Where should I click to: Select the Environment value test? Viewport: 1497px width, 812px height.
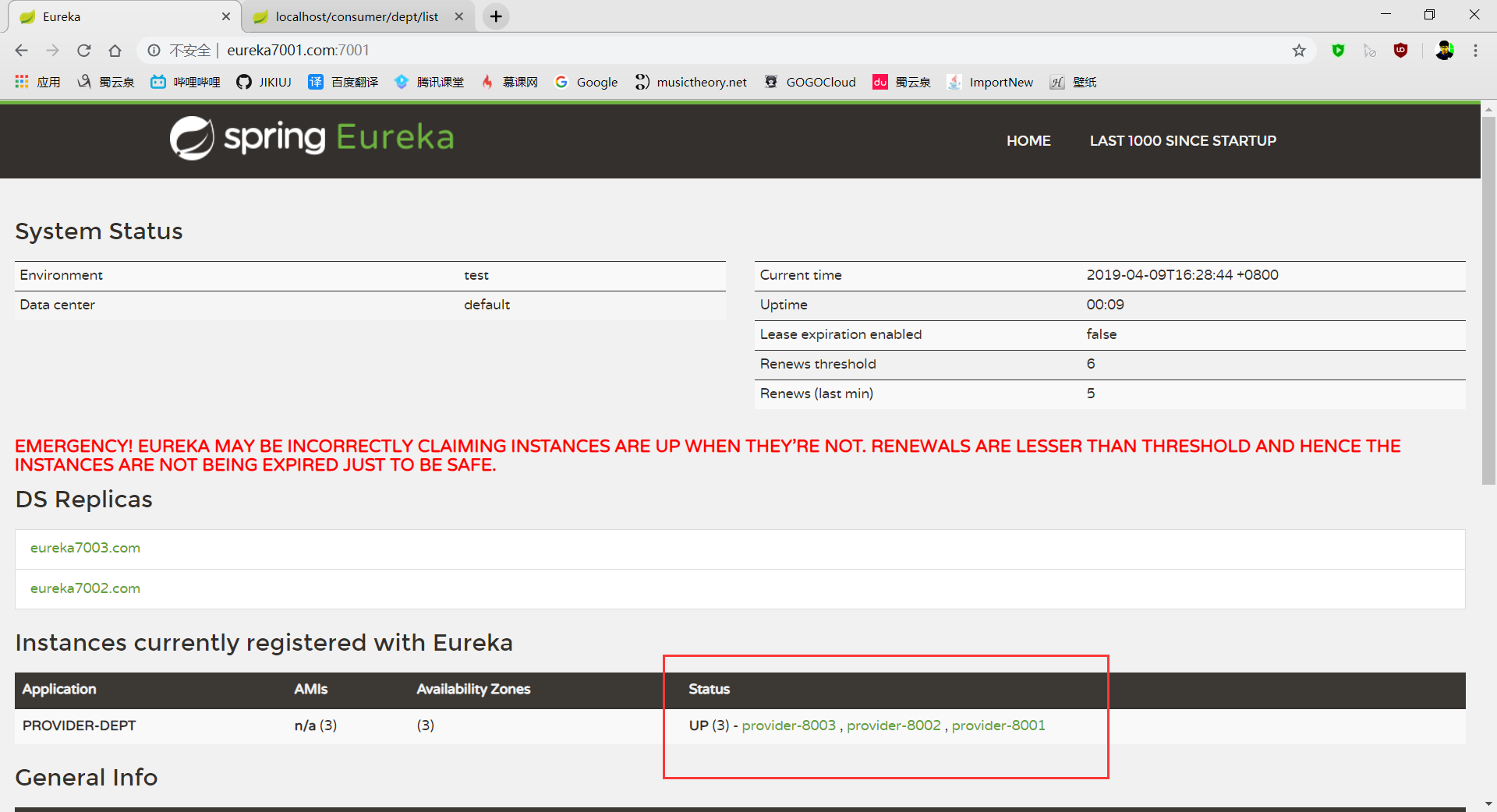pyautogui.click(x=476, y=275)
